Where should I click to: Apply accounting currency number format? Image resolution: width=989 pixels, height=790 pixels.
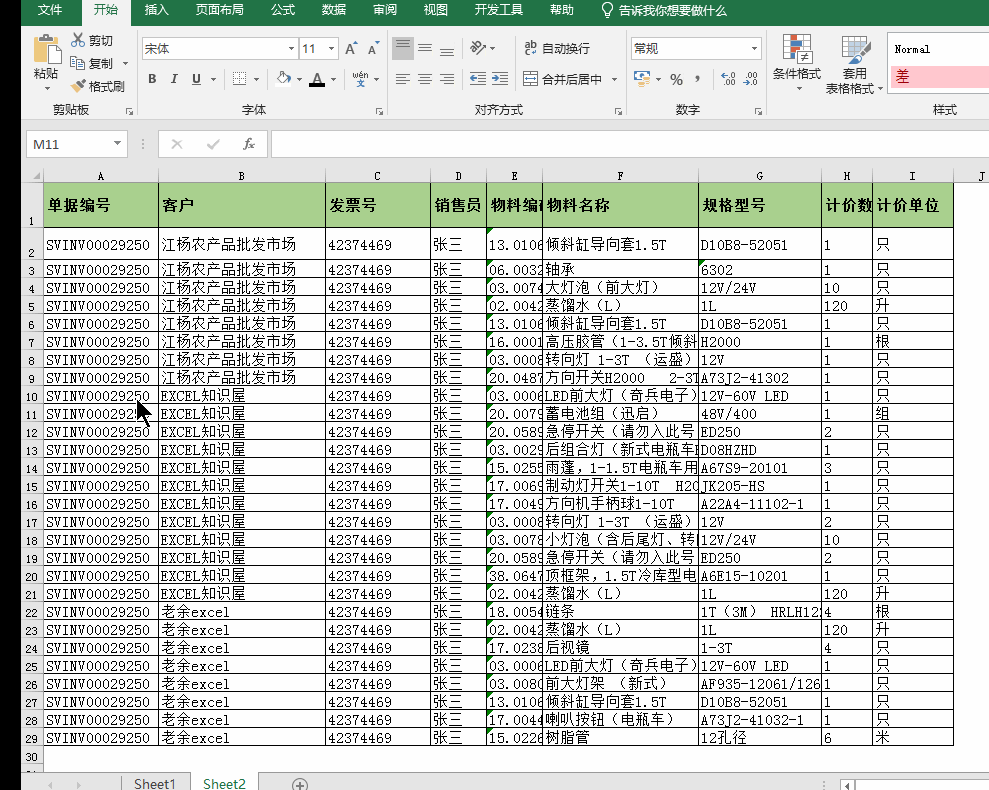(x=642, y=79)
